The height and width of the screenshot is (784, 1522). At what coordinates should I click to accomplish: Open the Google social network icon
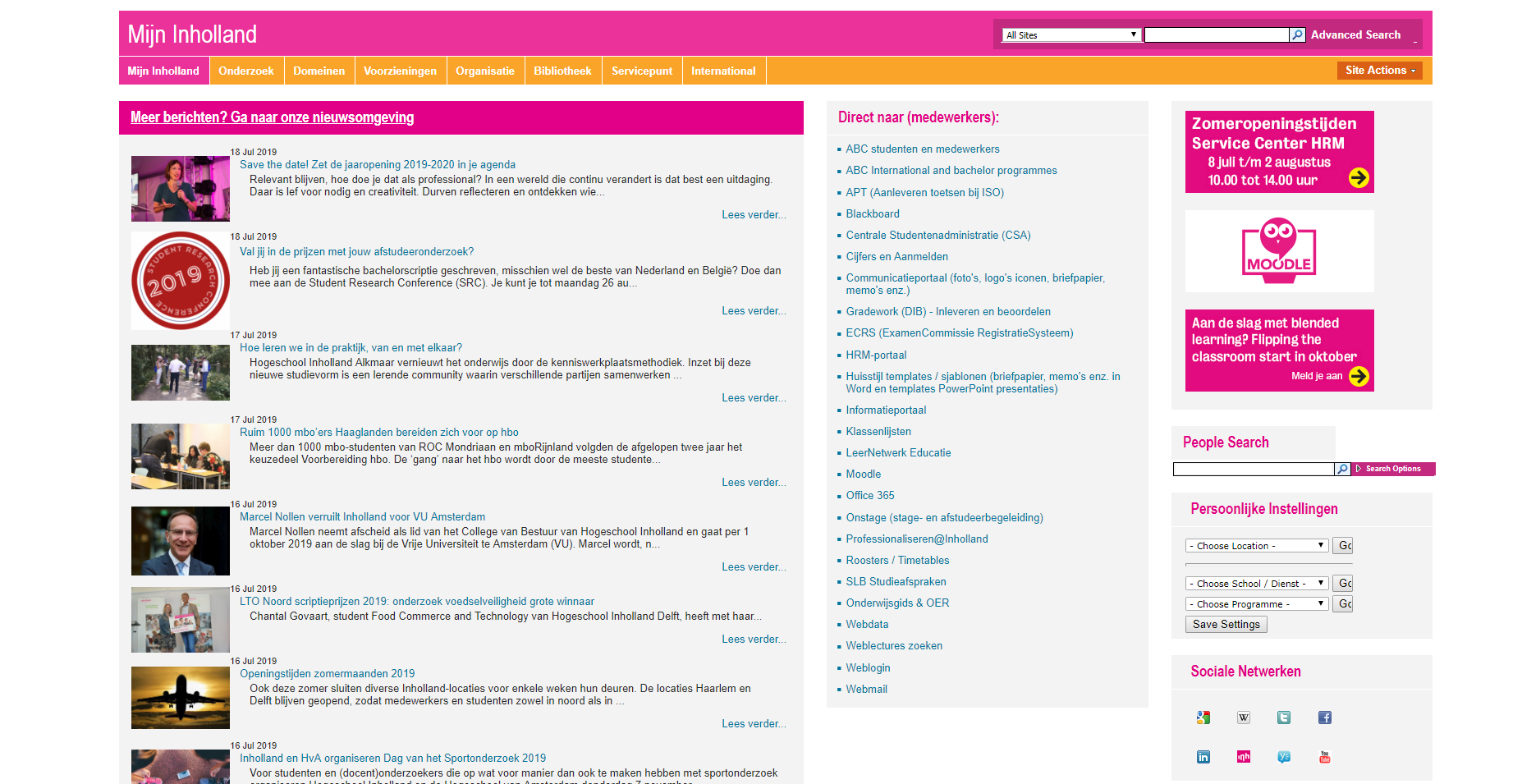click(x=1203, y=718)
